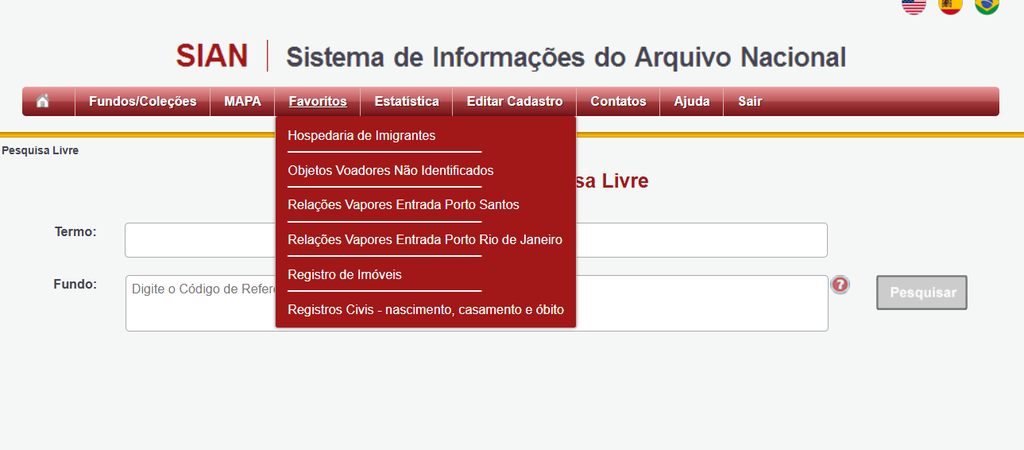This screenshot has width=1024, height=450.
Task: Click the Pesquisar button
Action: (x=921, y=293)
